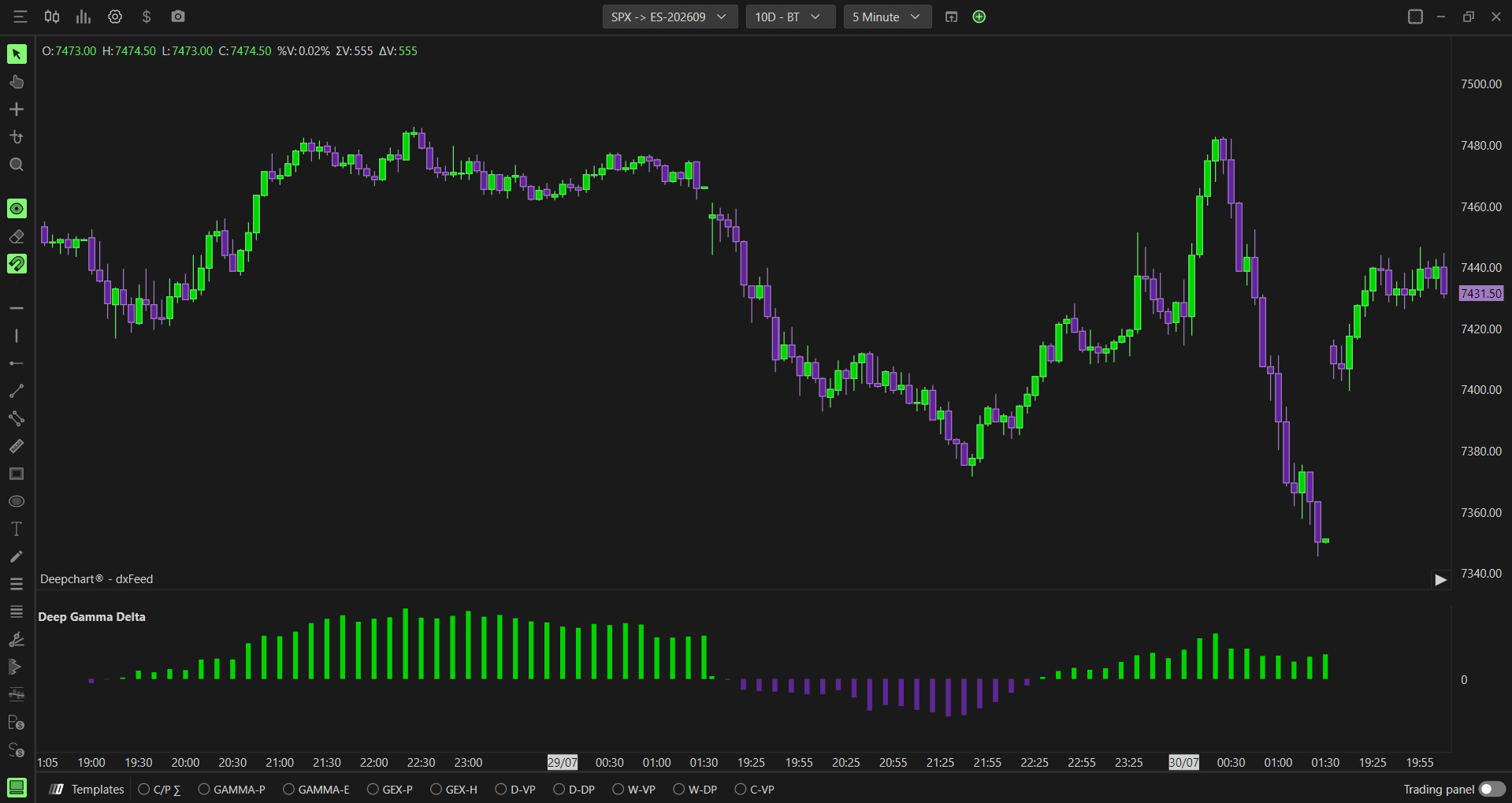Open the hamburger main menu
1512x803 pixels.
tap(20, 17)
